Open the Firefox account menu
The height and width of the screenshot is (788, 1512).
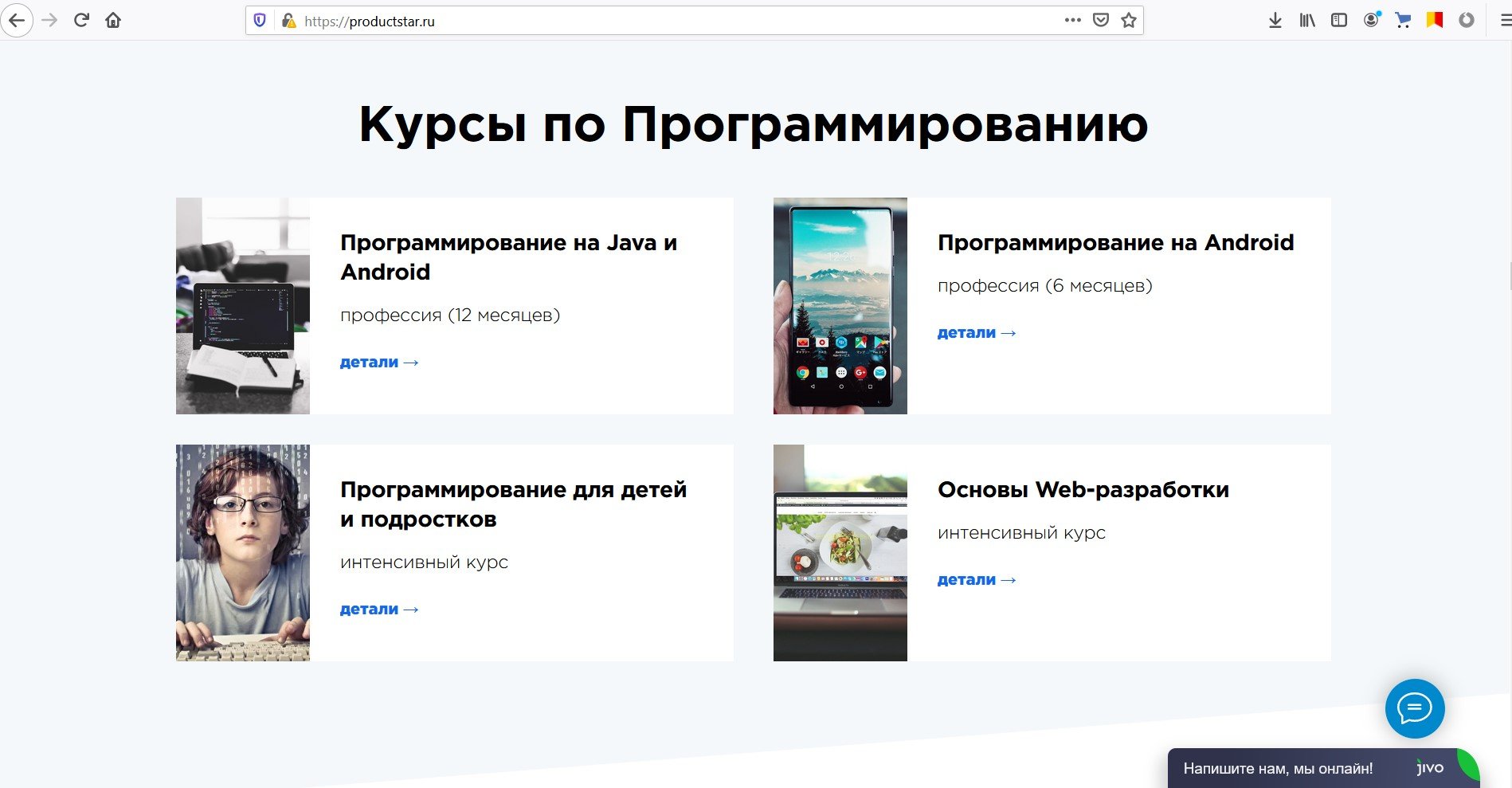click(x=1371, y=21)
